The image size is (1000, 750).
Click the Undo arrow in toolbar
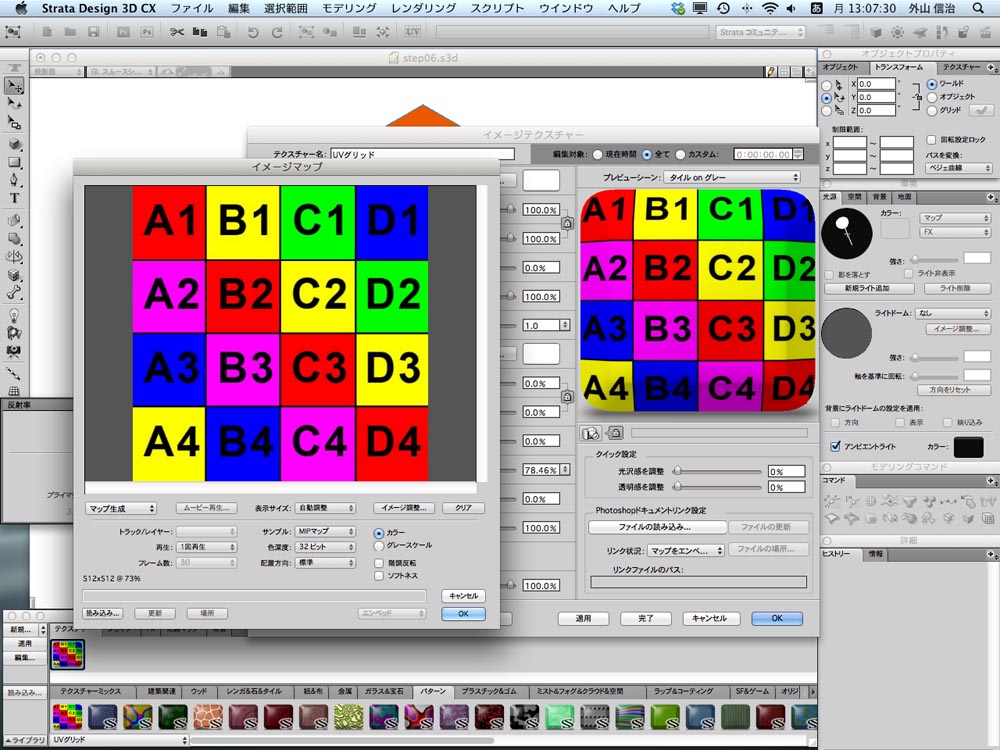(x=253, y=32)
